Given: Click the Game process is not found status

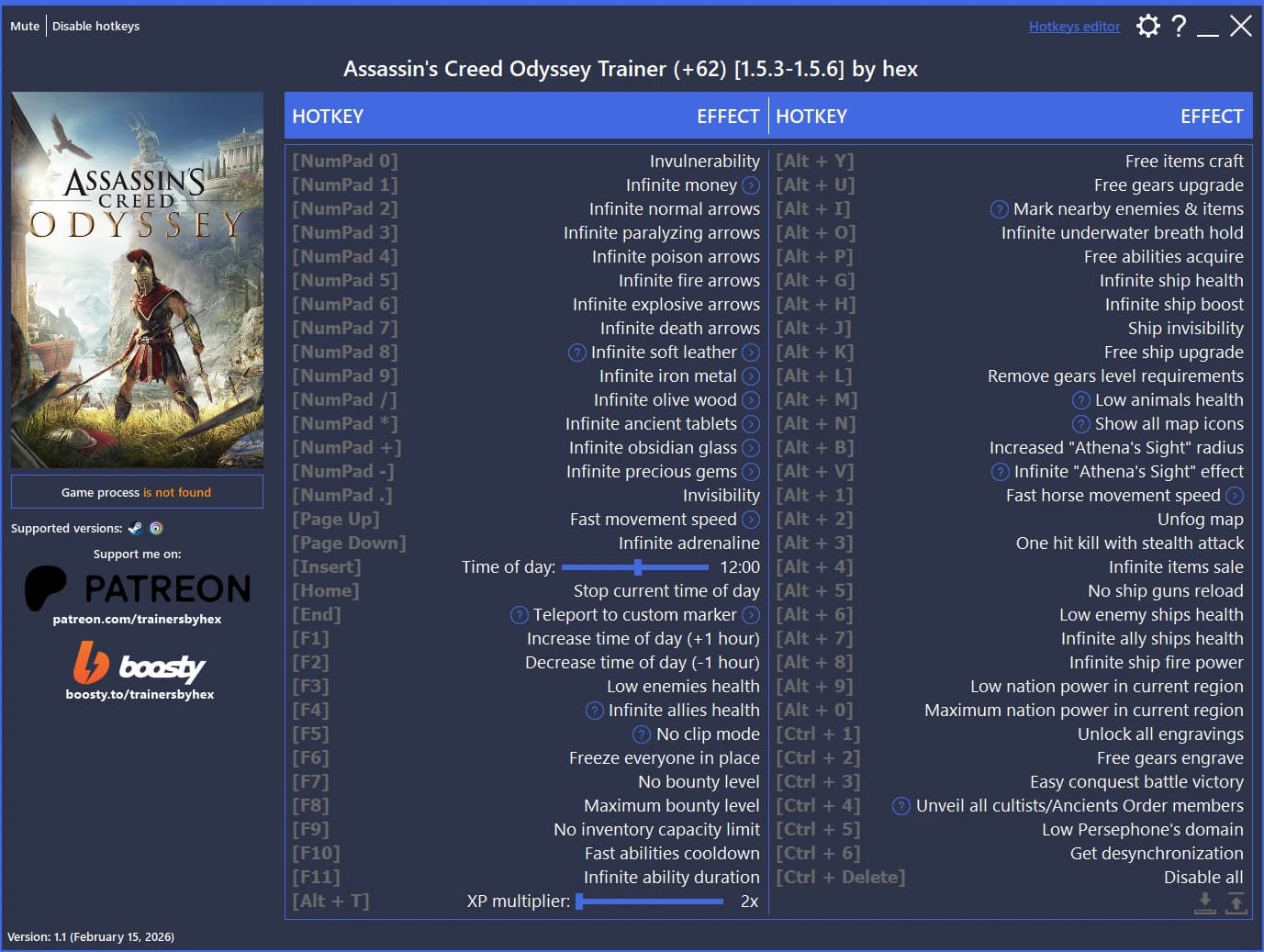Looking at the screenshot, I should 137,492.
